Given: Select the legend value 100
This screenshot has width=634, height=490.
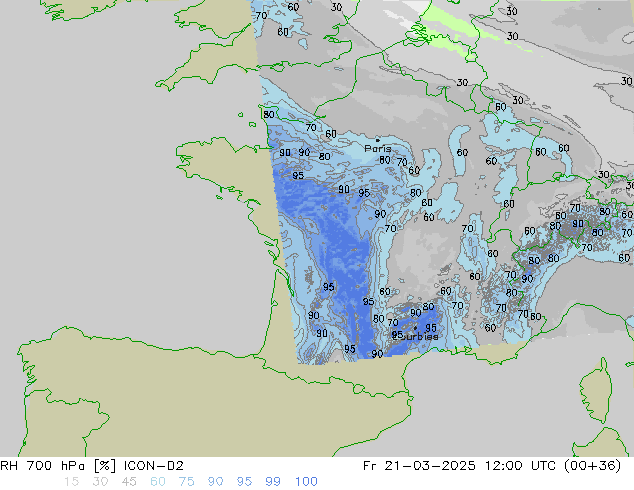Looking at the screenshot, I should point(306,482).
